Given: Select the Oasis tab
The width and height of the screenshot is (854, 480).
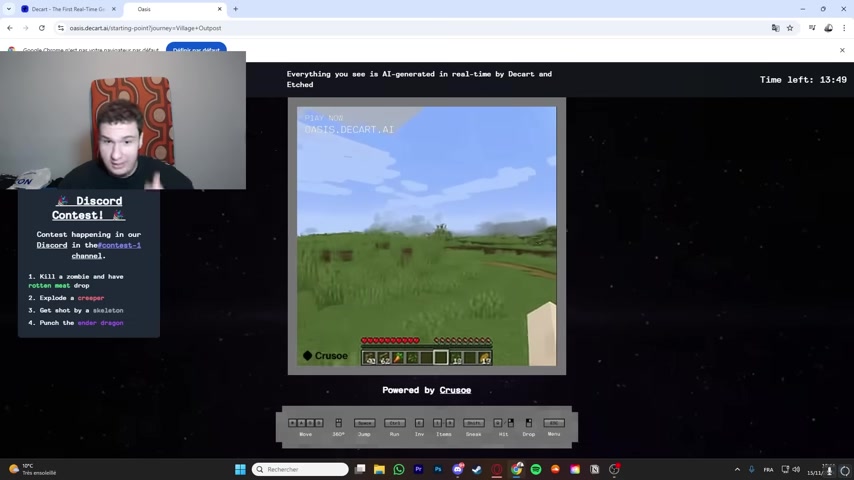Looking at the screenshot, I should coord(175,9).
